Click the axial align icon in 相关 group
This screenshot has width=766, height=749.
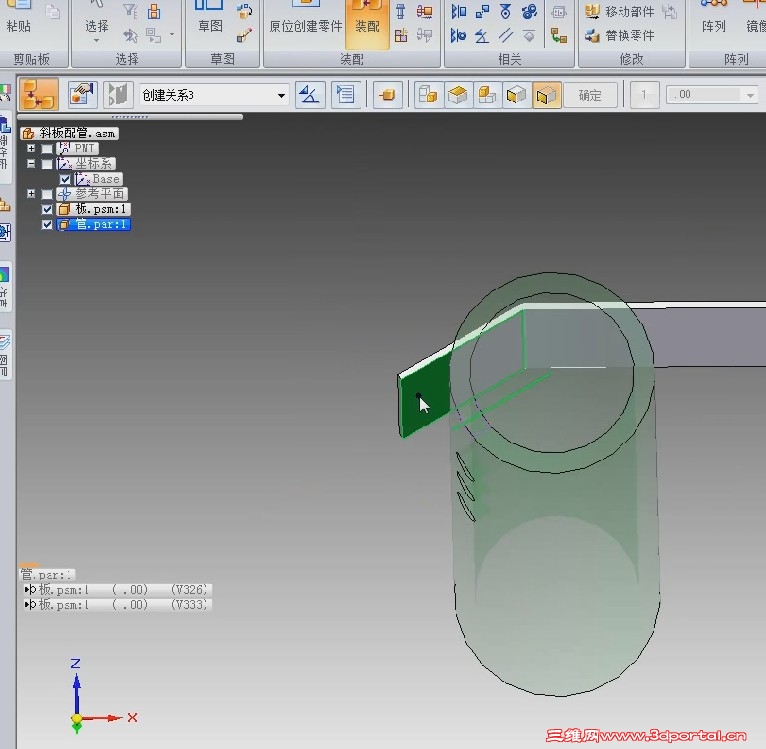click(x=505, y=11)
